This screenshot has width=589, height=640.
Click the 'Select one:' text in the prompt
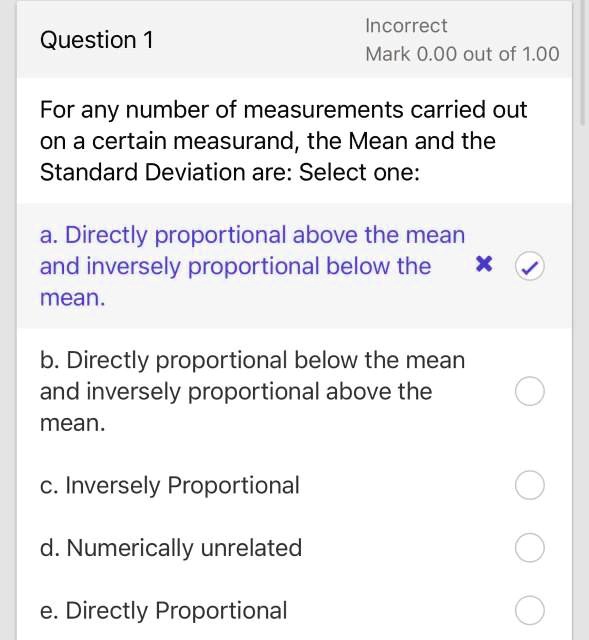tap(359, 172)
